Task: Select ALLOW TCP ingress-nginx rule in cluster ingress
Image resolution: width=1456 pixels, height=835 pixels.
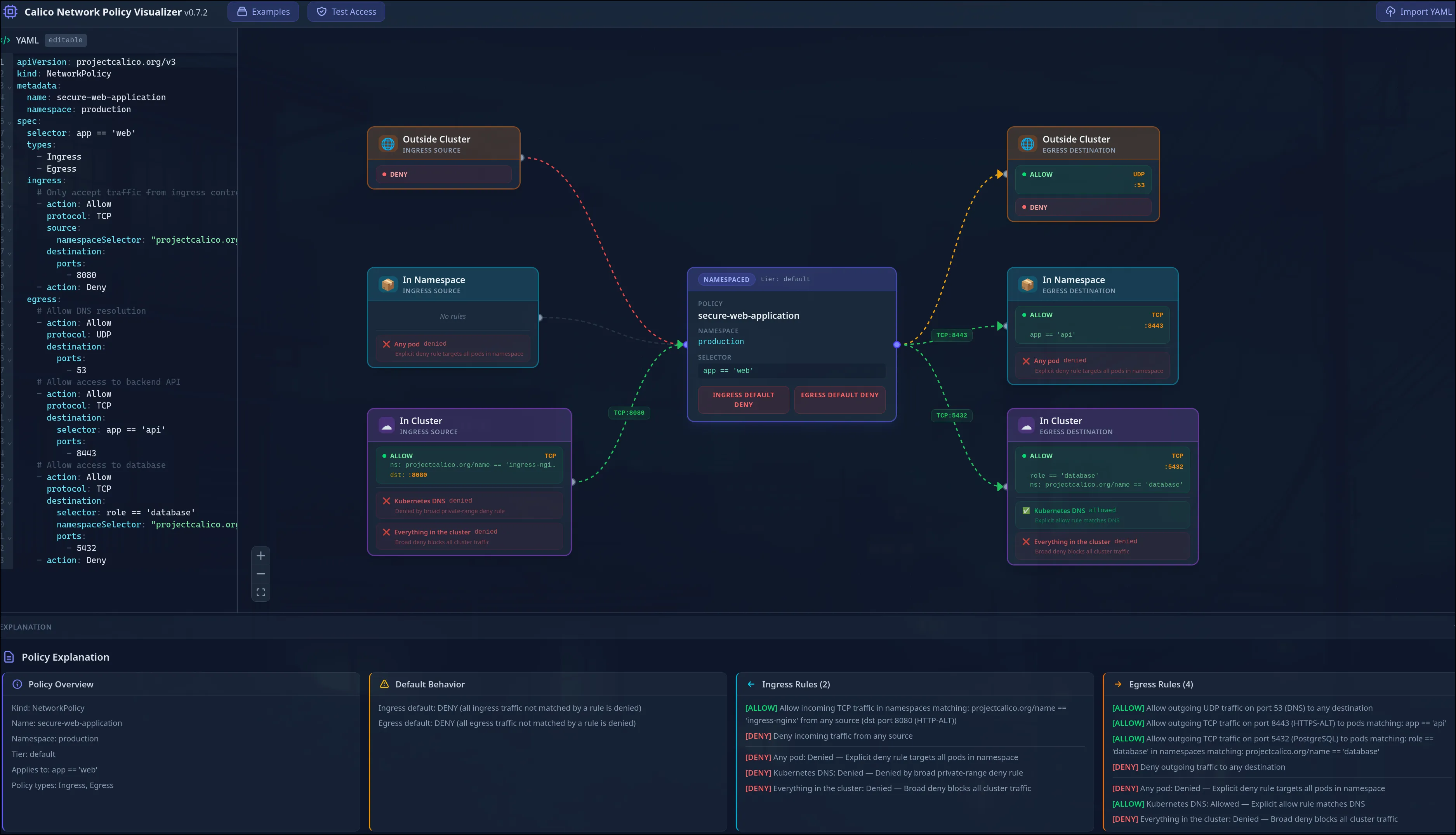Action: tap(469, 465)
